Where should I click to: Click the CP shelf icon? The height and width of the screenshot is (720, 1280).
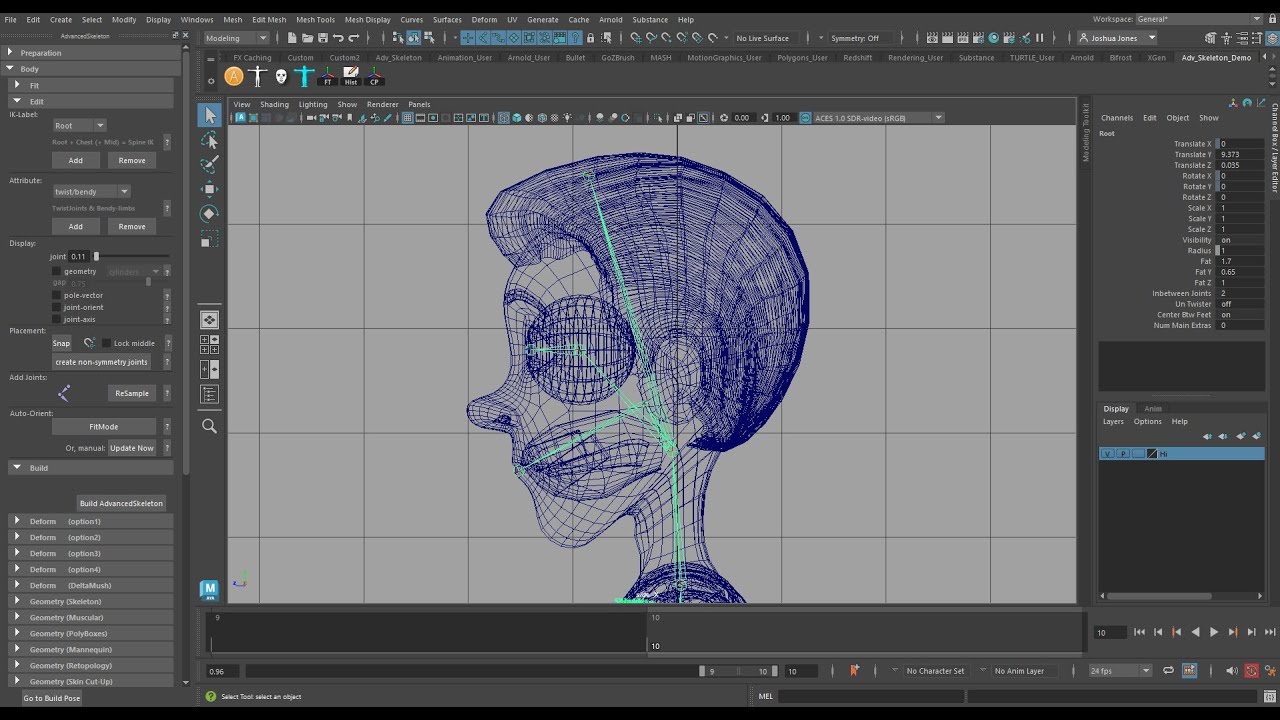(375, 76)
